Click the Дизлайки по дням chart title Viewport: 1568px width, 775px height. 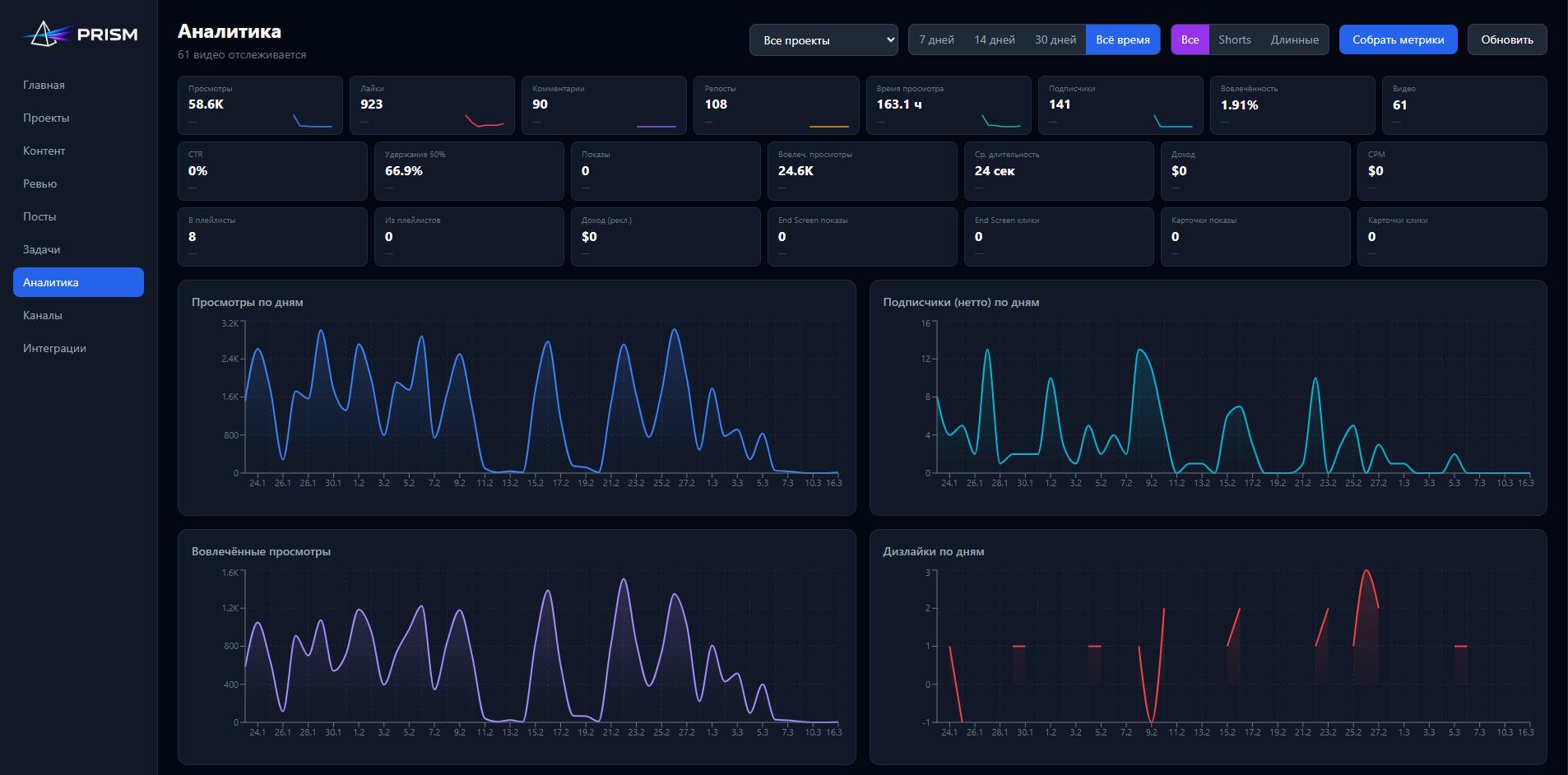pyautogui.click(x=934, y=551)
